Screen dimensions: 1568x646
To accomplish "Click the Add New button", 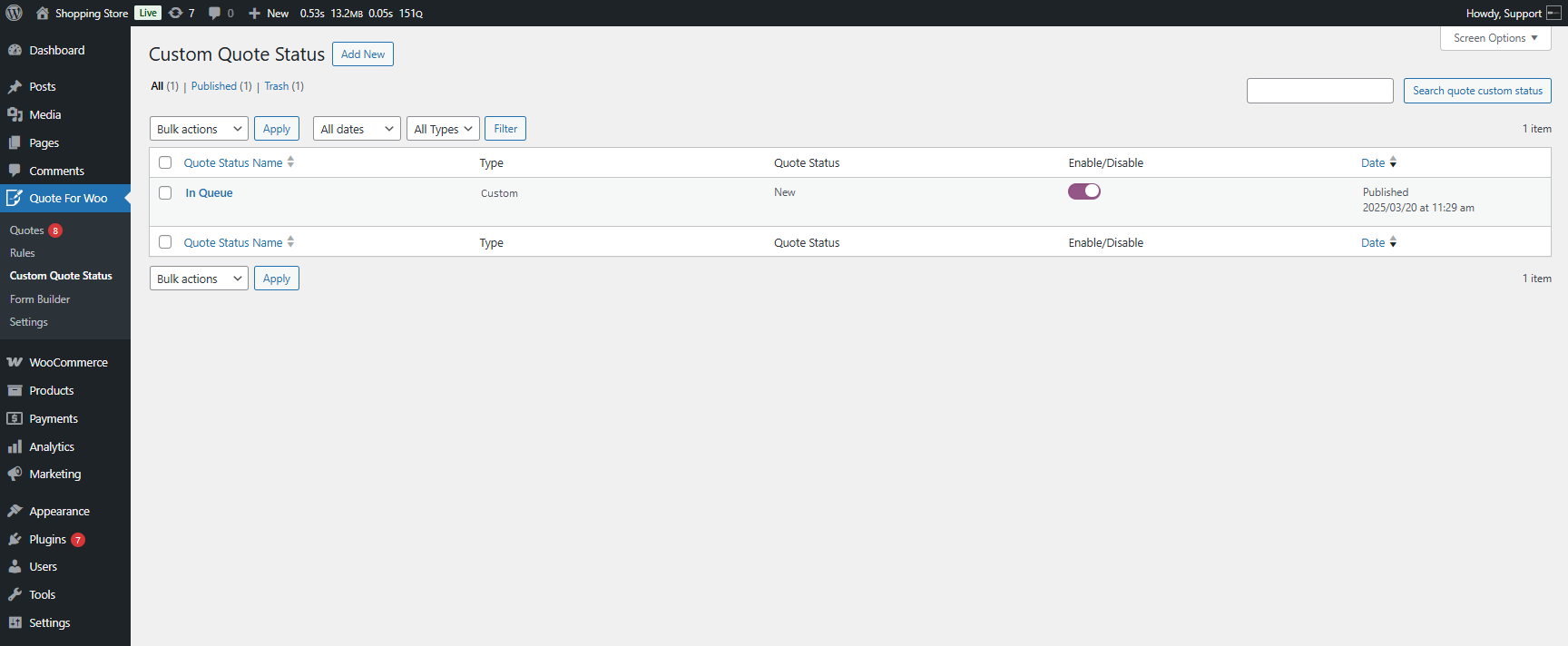I will click(x=363, y=54).
